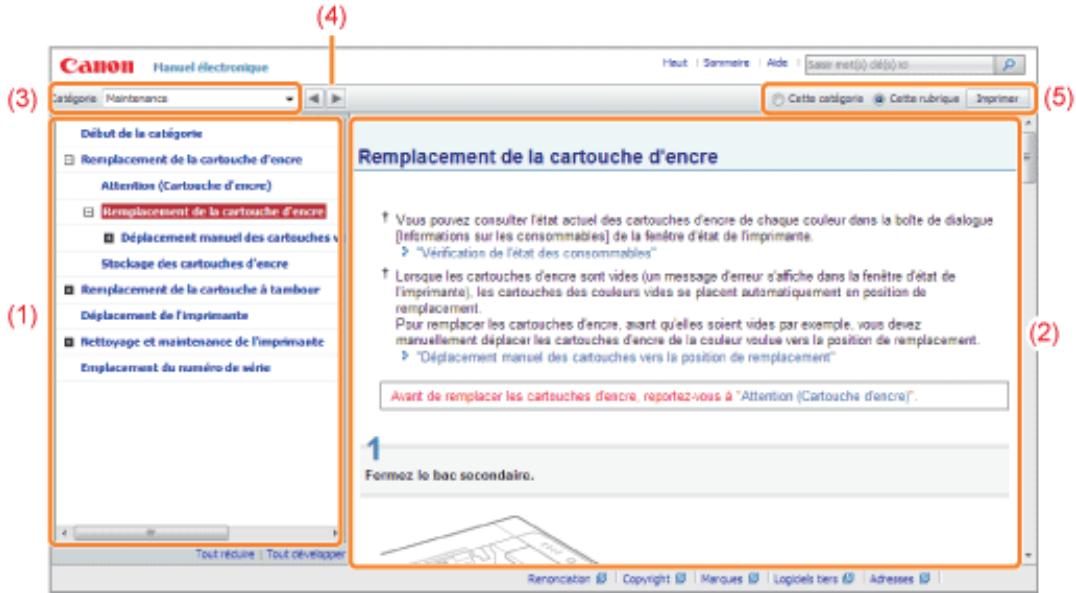Click the search magnifier icon

pos(1009,65)
